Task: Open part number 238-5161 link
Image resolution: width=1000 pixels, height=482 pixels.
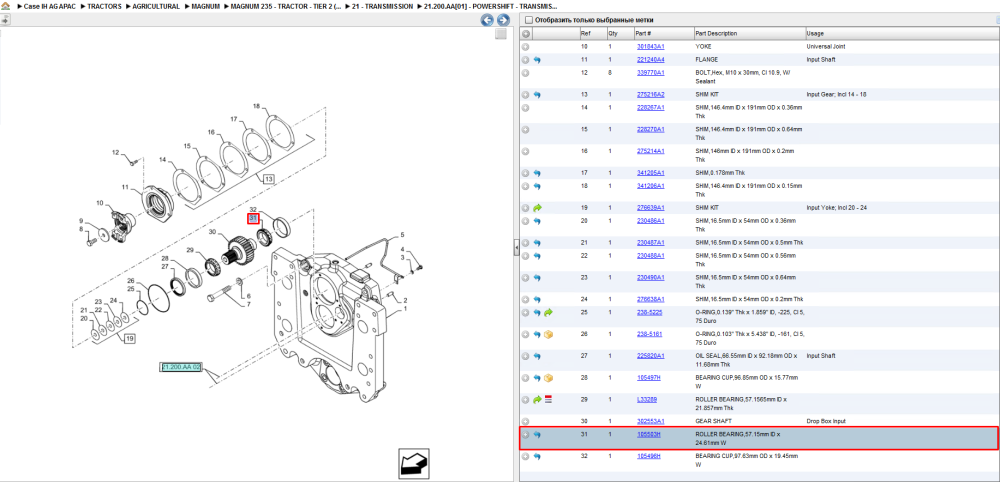Action: [649, 335]
